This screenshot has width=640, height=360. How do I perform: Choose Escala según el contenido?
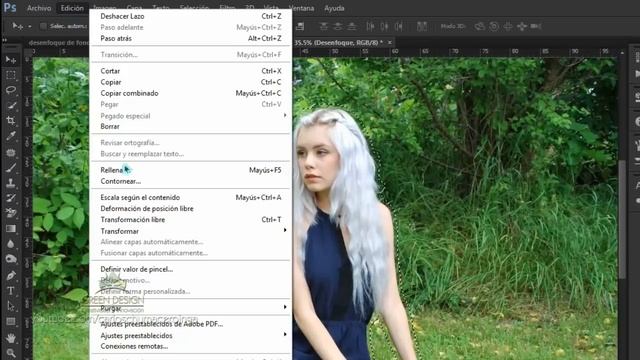coord(191,198)
